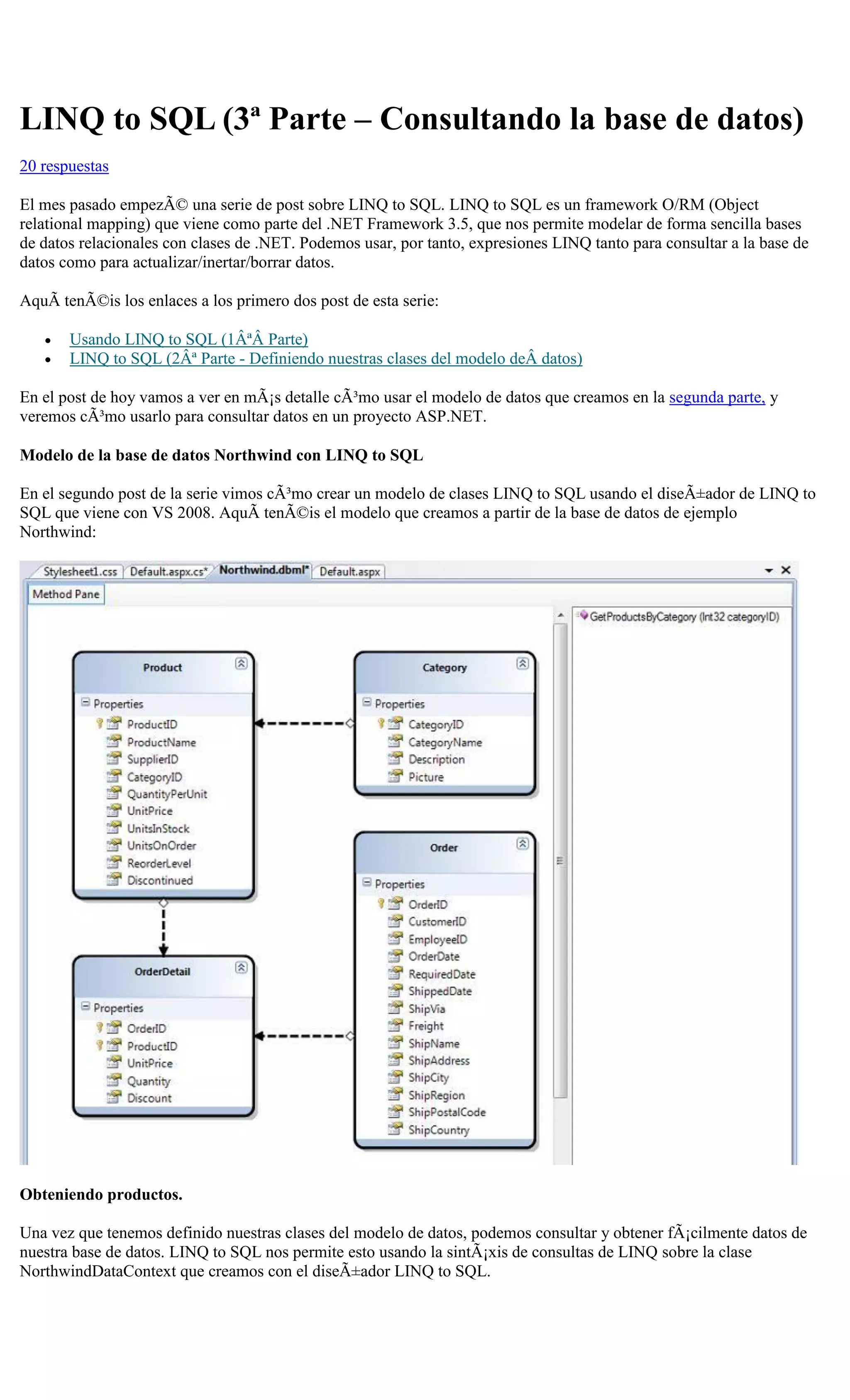Select the ProductID key property icon
The image size is (850, 1400).
(x=100, y=723)
